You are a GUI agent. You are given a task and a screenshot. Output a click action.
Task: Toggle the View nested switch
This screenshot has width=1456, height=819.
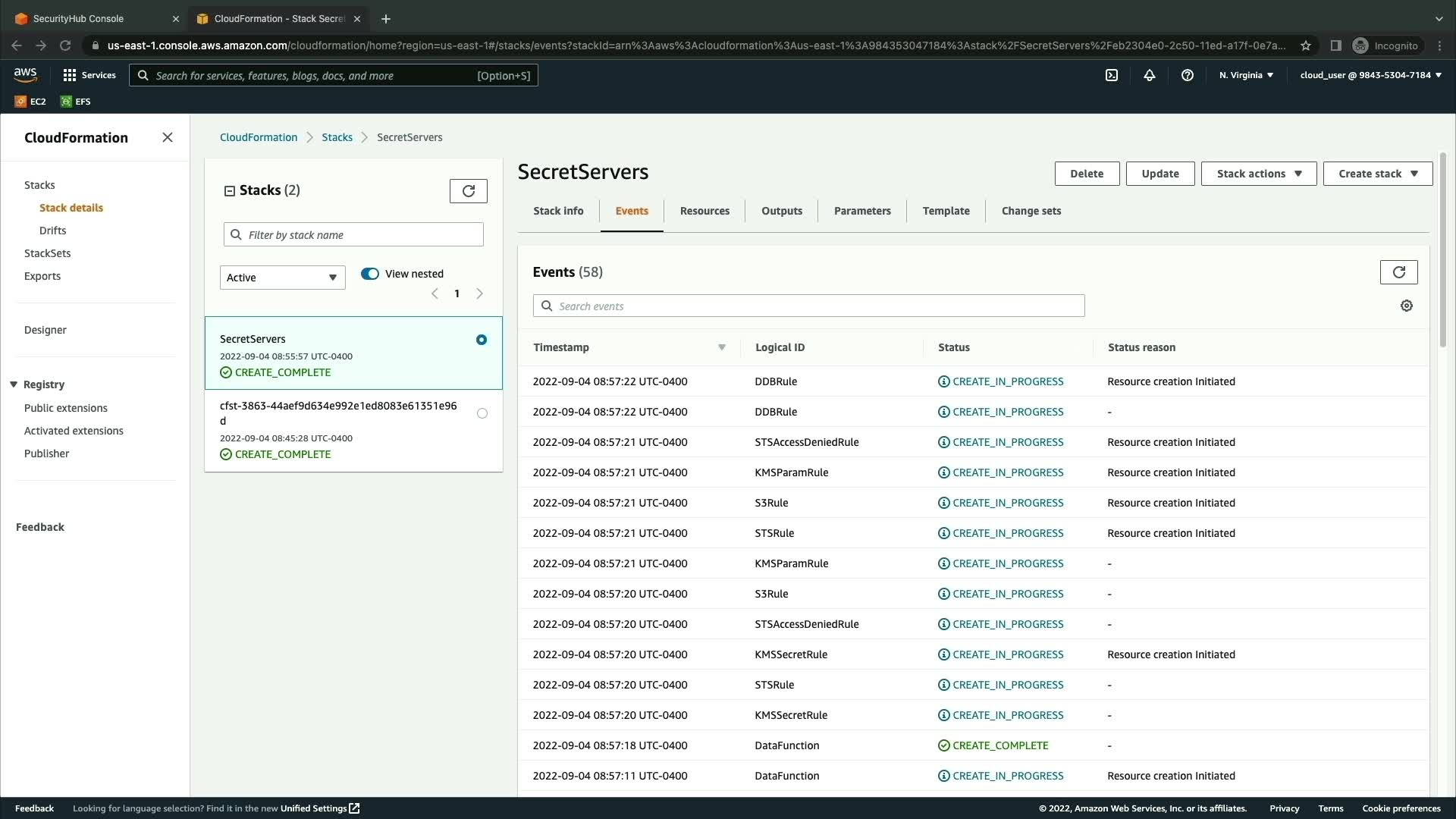click(x=370, y=274)
